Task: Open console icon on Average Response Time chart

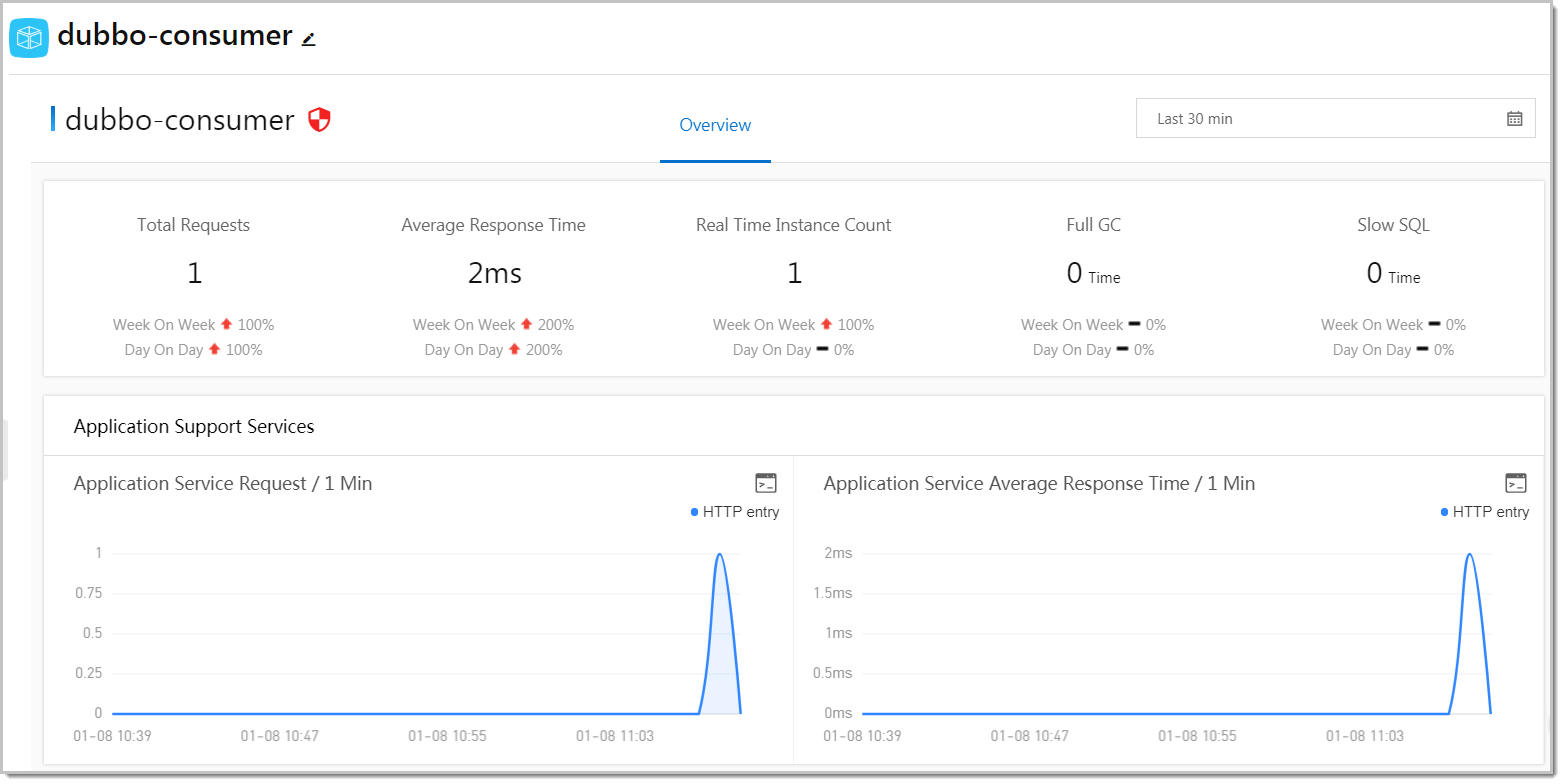Action: click(x=1516, y=483)
